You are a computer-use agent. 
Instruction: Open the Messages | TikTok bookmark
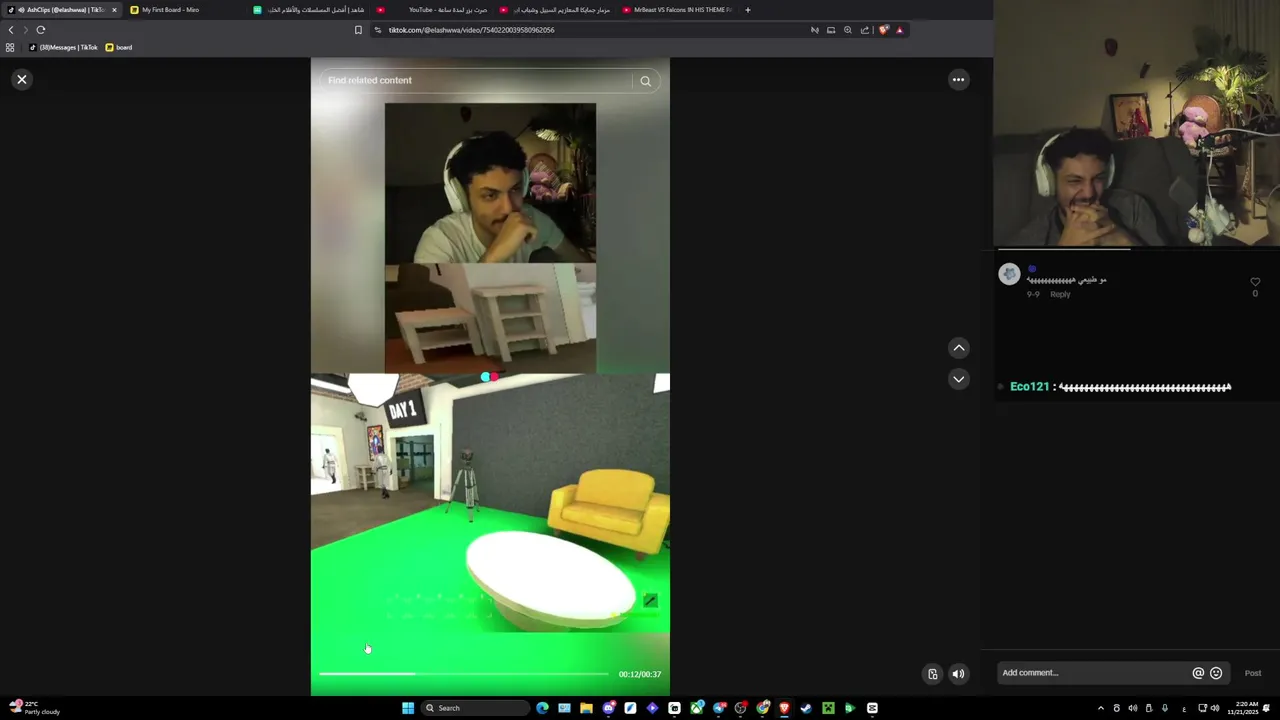[x=63, y=47]
